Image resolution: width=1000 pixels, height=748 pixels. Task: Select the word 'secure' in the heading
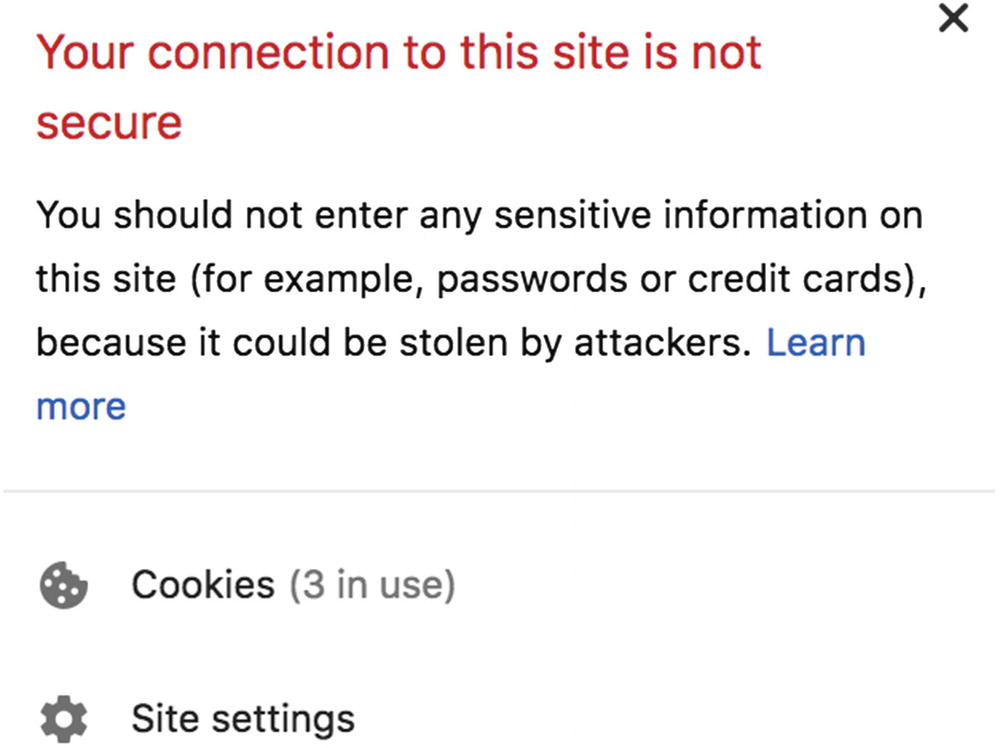109,124
